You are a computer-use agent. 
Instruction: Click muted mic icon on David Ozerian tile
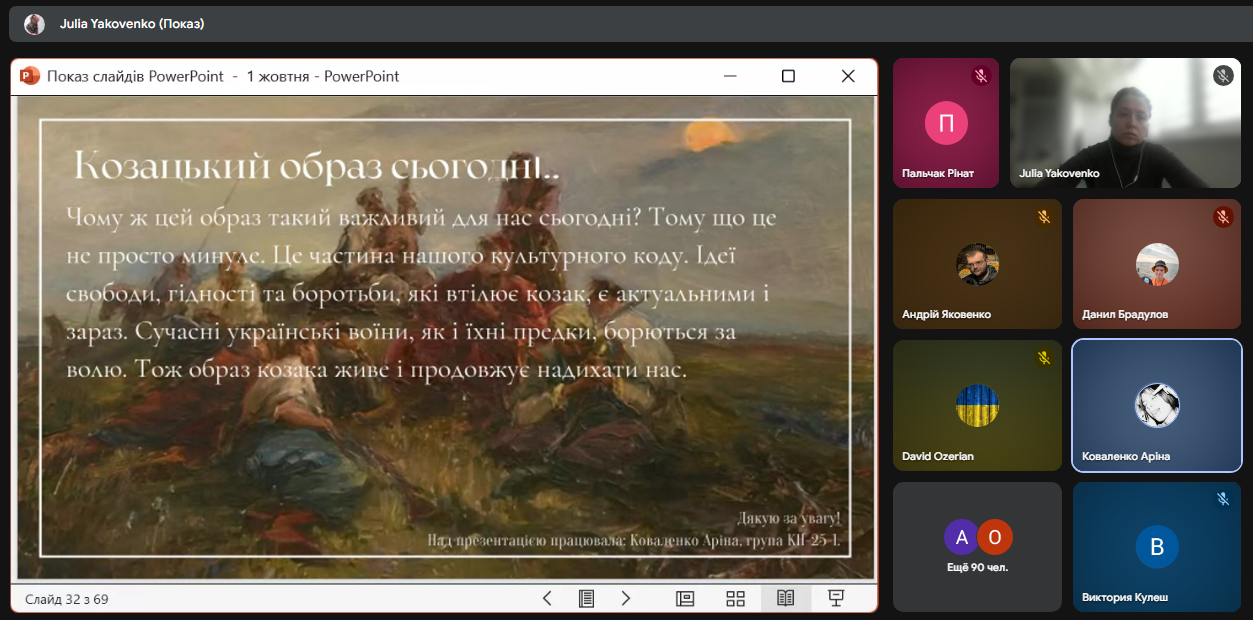point(1043,358)
